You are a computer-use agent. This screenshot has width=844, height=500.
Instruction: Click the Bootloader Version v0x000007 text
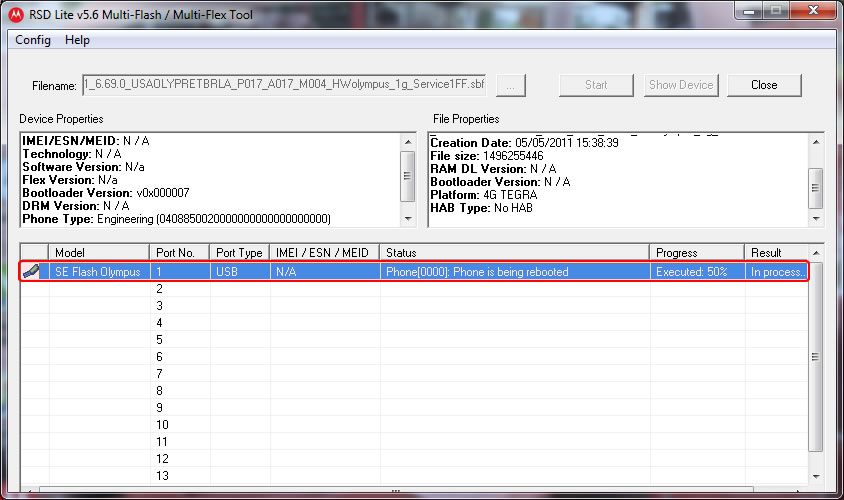click(x=106, y=193)
